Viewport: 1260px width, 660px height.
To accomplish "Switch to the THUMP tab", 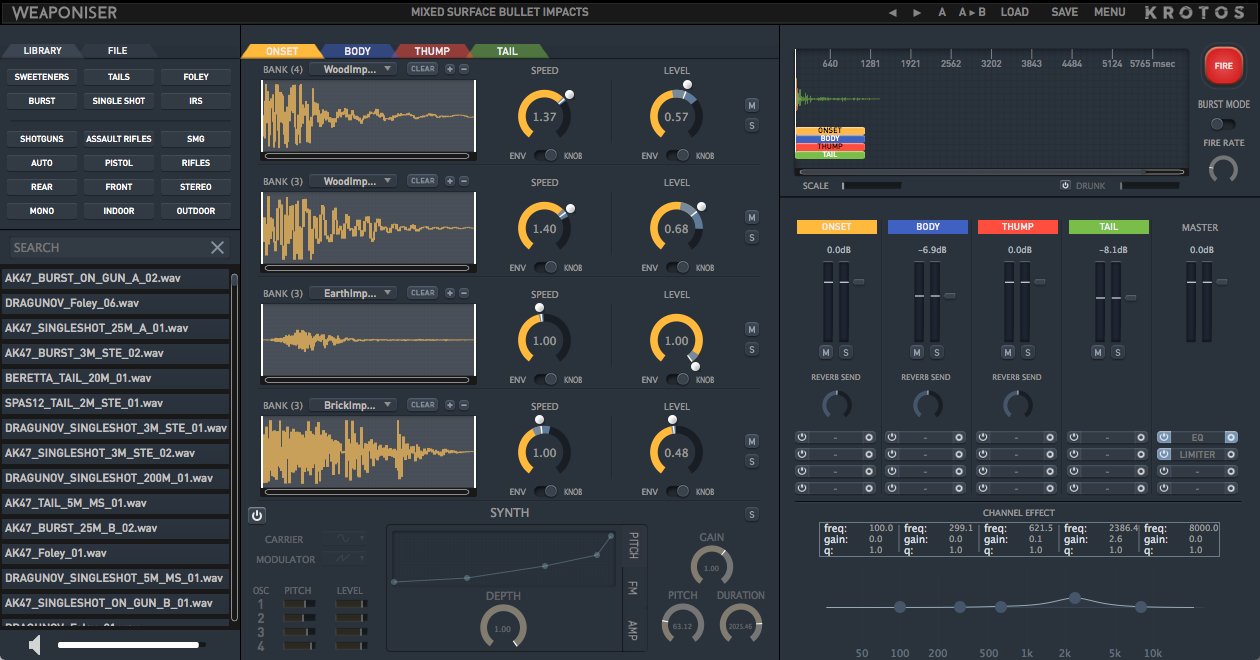I will (432, 51).
